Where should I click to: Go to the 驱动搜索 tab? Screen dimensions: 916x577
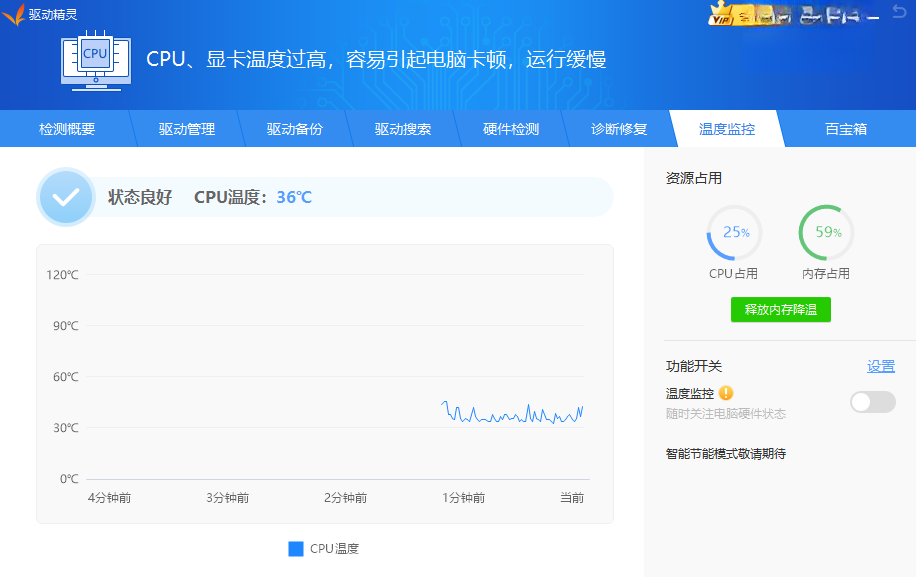(403, 129)
